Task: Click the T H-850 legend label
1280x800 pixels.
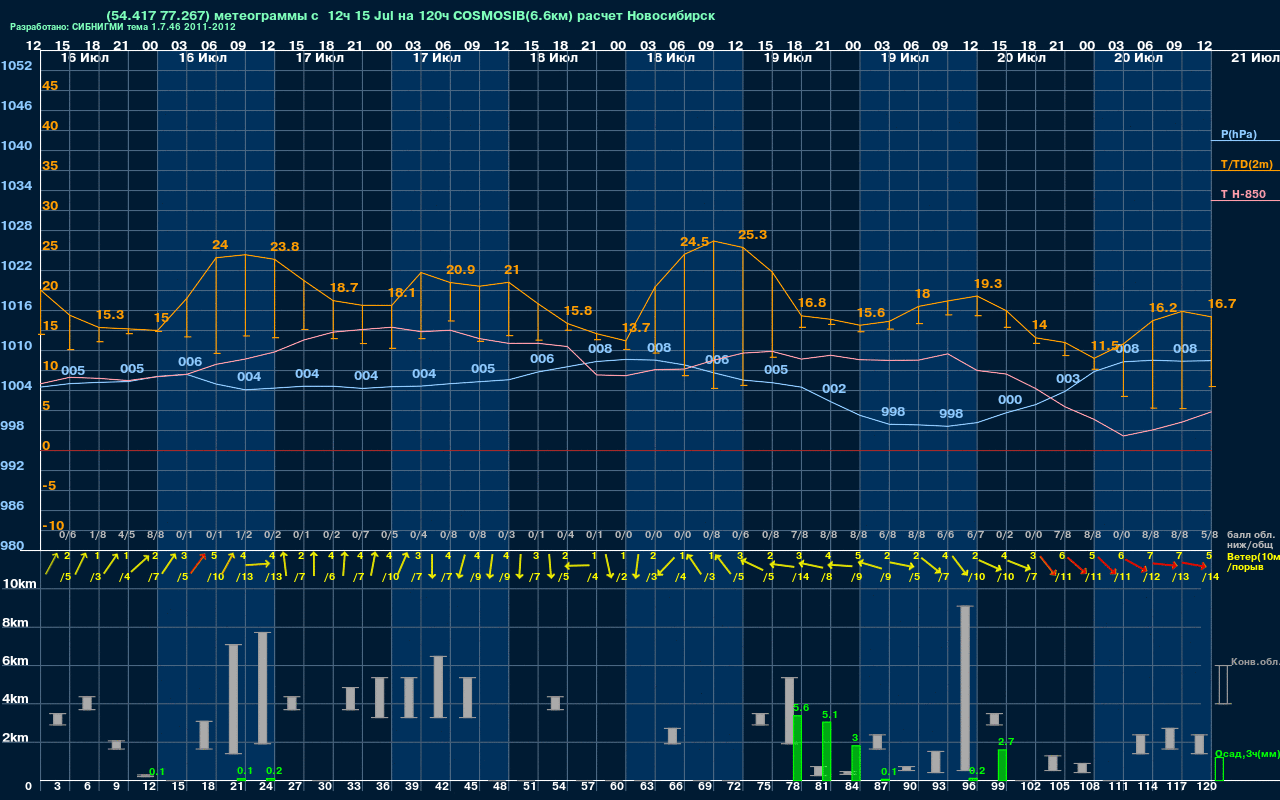Action: coord(1244,194)
